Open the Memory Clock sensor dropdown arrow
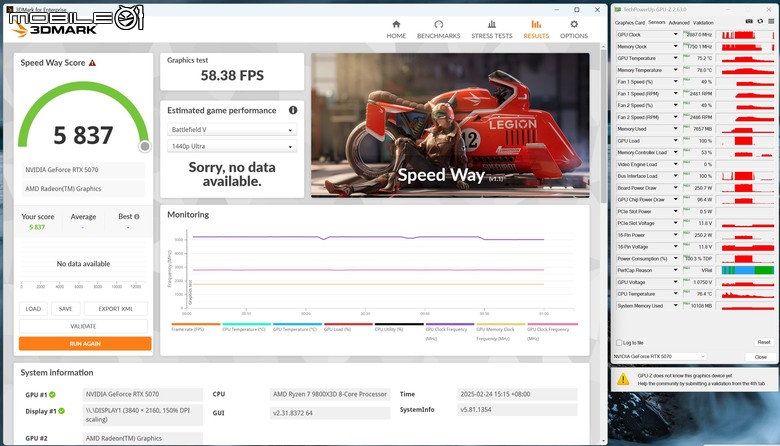780x446 pixels. (x=676, y=46)
